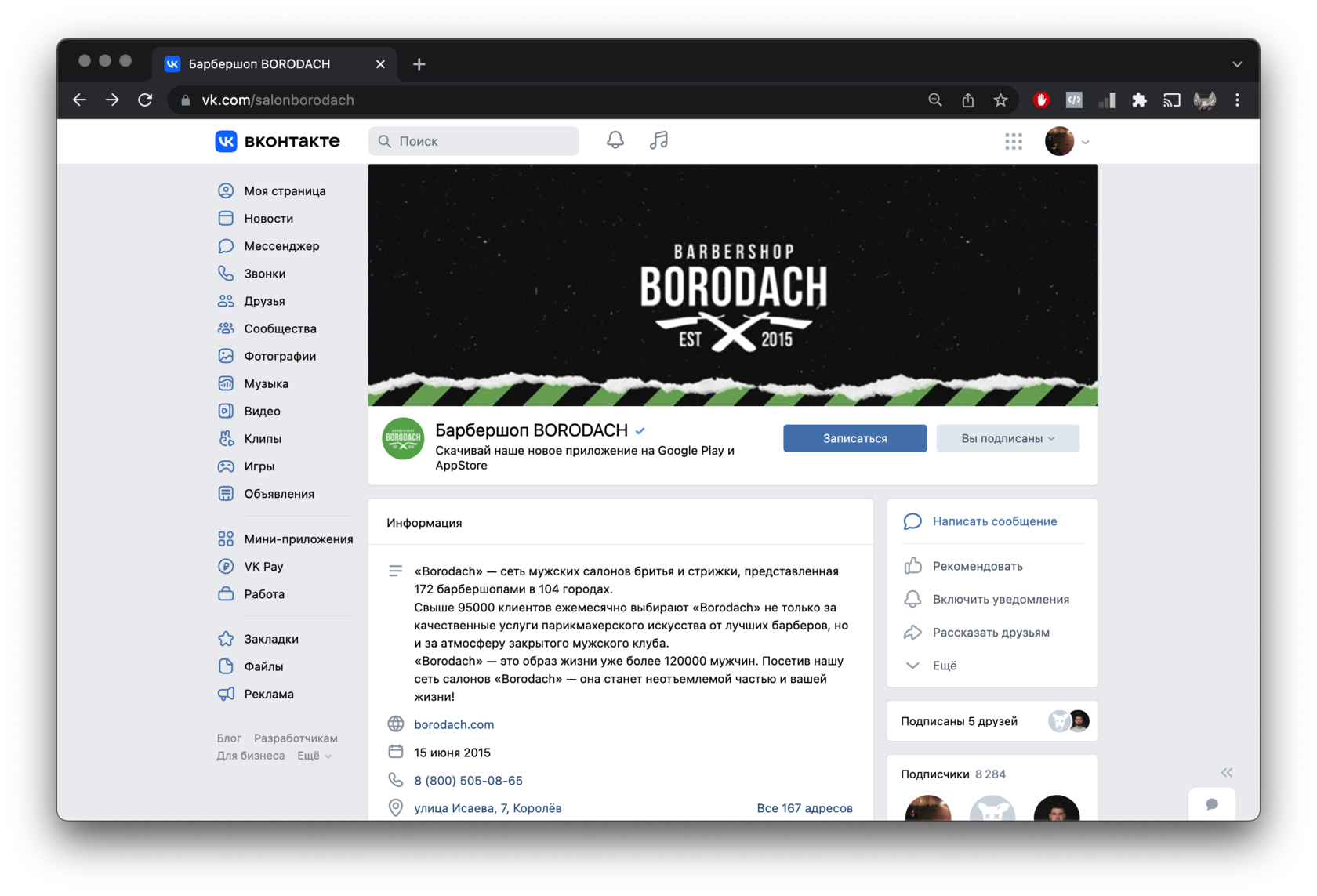Viewport: 1317px width, 896px height.
Task: Open the Подписаны 5 друзей block
Action: click(992, 721)
